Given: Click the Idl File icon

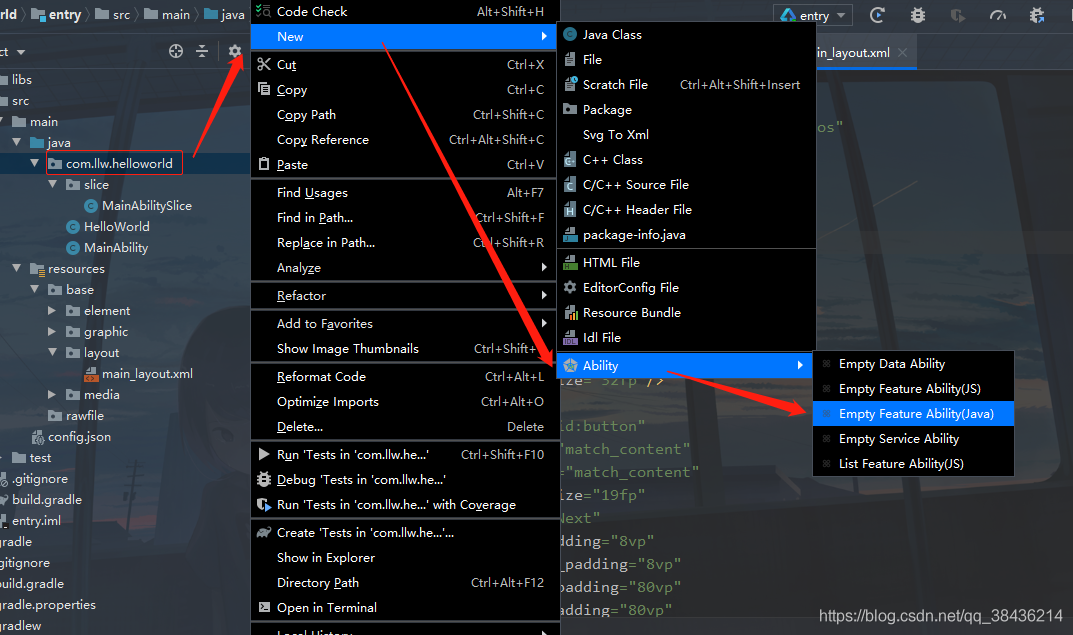Looking at the screenshot, I should 570,337.
